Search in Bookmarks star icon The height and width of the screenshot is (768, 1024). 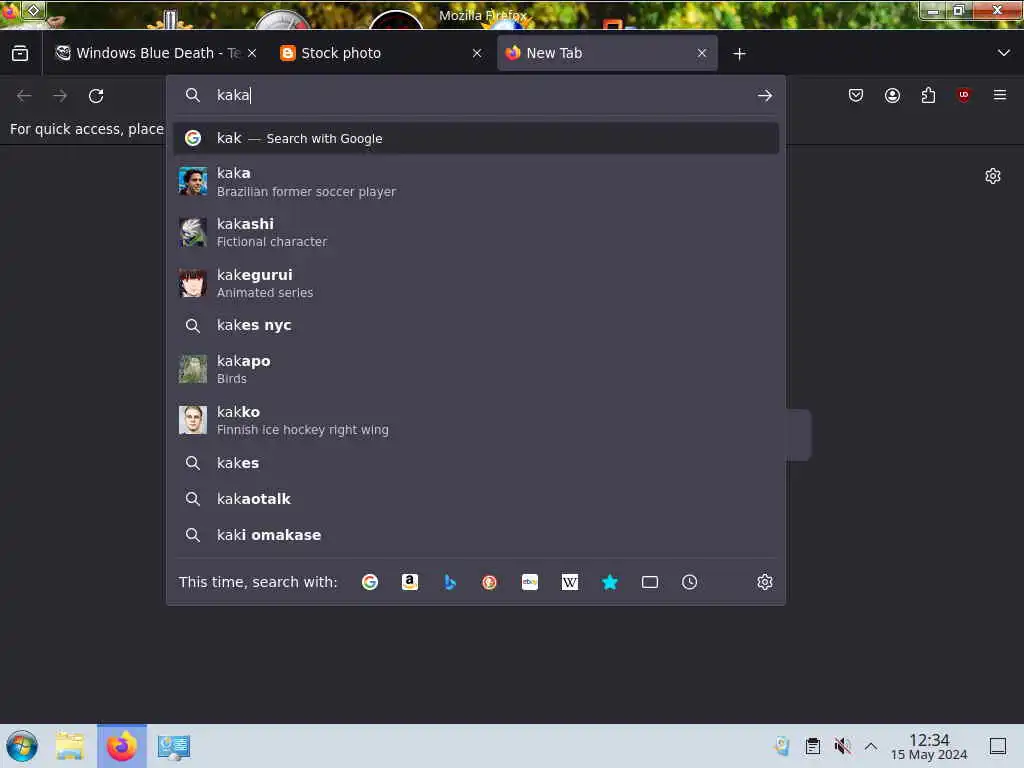click(609, 582)
